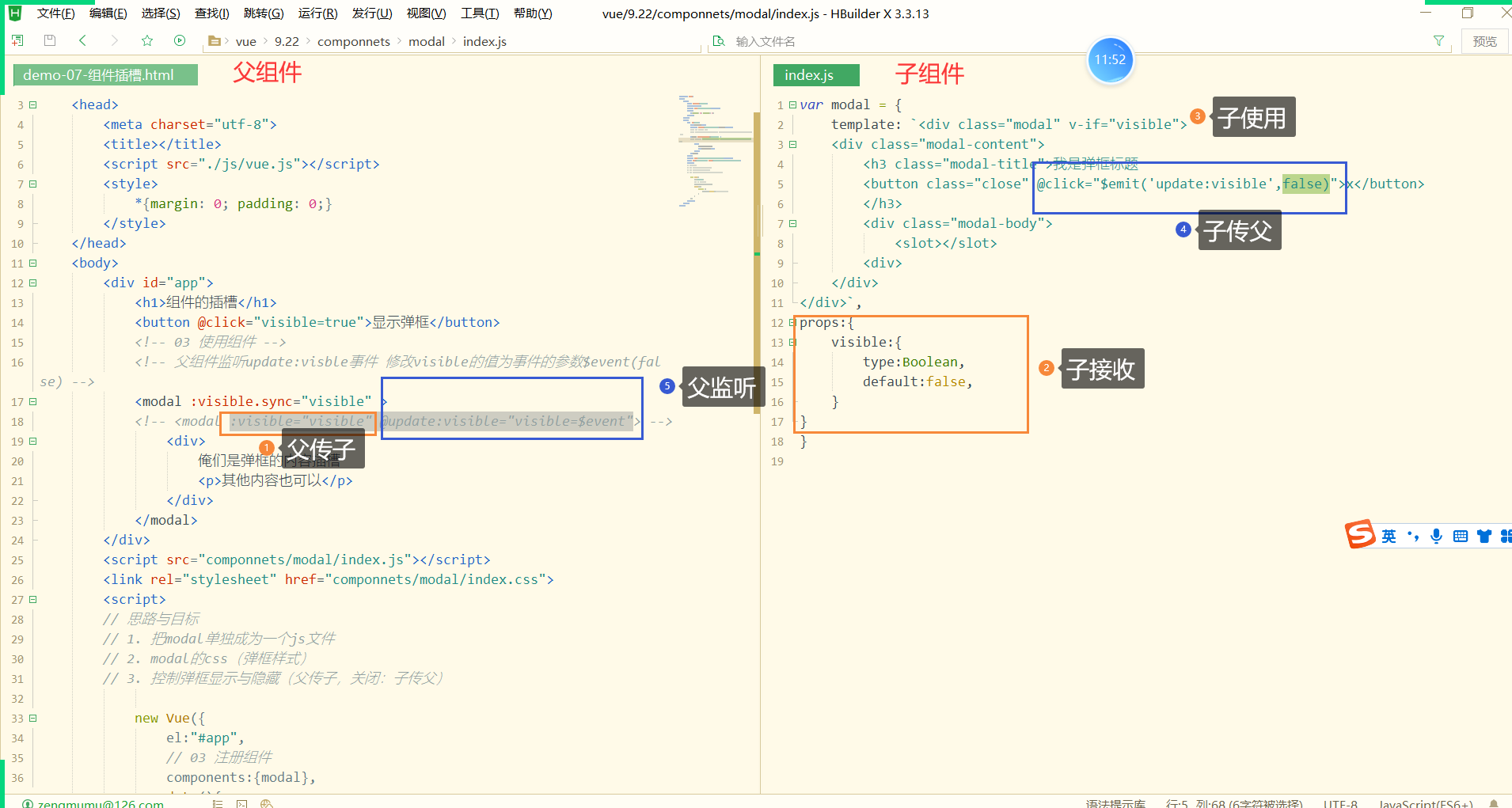Click the Sogou toolbox grid icon
This screenshot has height=808, width=1512.
1506,537
